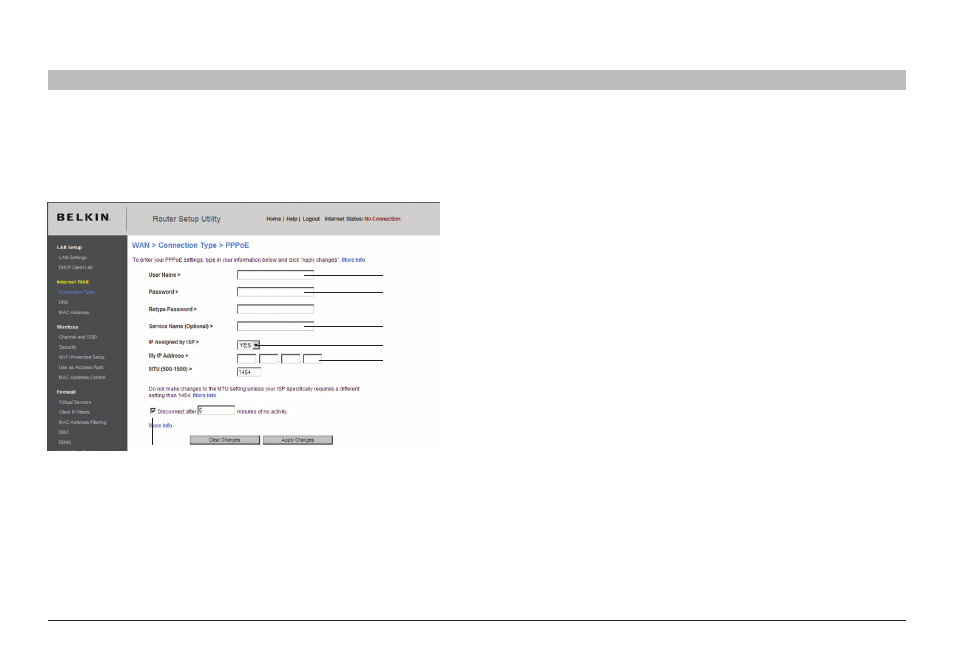This screenshot has width=954, height=668.
Task: Open Use as Access Point page
Action: click(81, 367)
